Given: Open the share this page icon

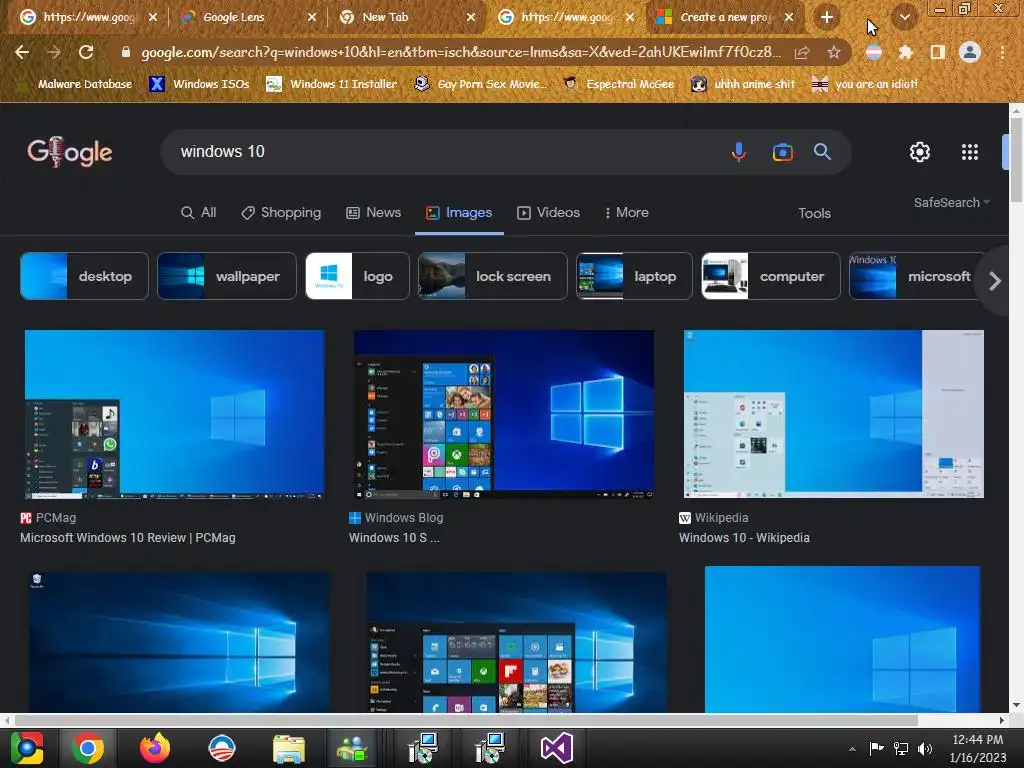Looking at the screenshot, I should (x=802, y=53).
